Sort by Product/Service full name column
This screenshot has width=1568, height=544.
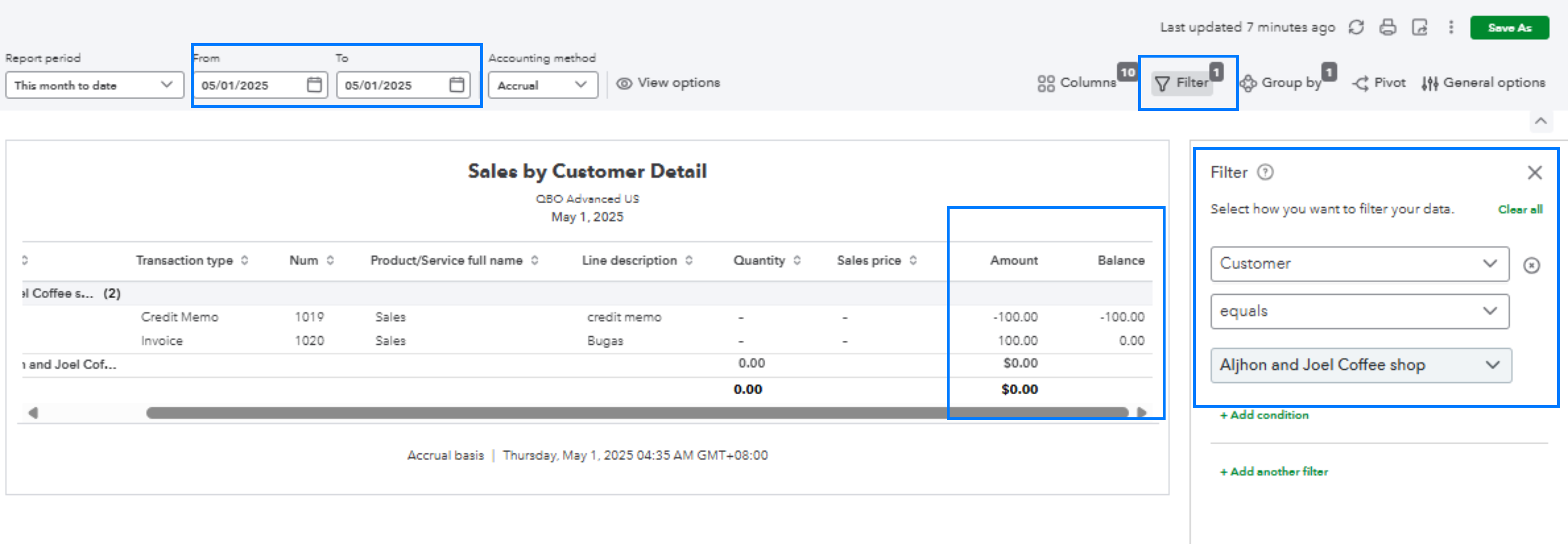click(x=454, y=260)
